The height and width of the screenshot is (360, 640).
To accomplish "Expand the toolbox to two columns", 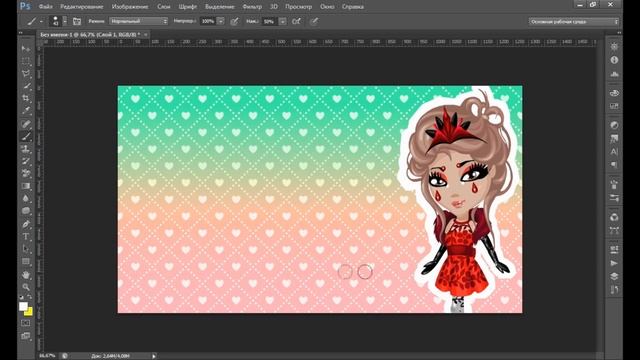I will point(20,32).
